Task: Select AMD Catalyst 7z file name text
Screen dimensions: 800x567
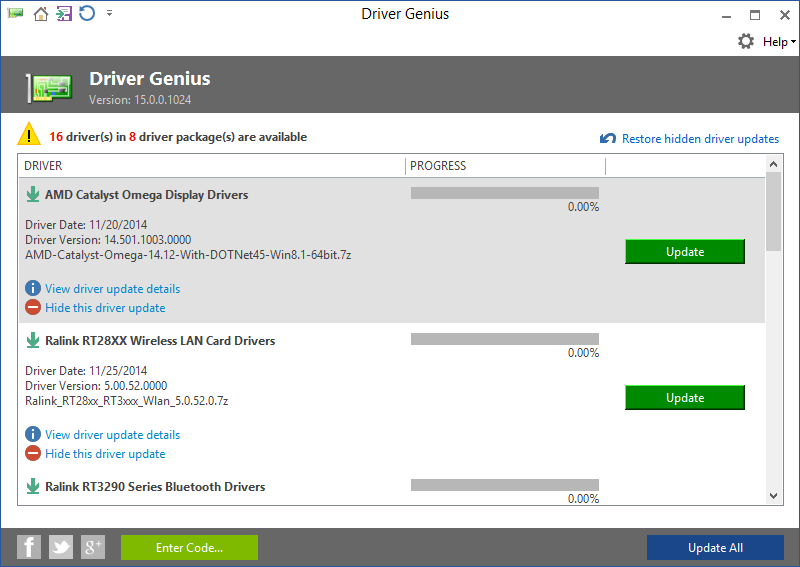Action: (188, 255)
